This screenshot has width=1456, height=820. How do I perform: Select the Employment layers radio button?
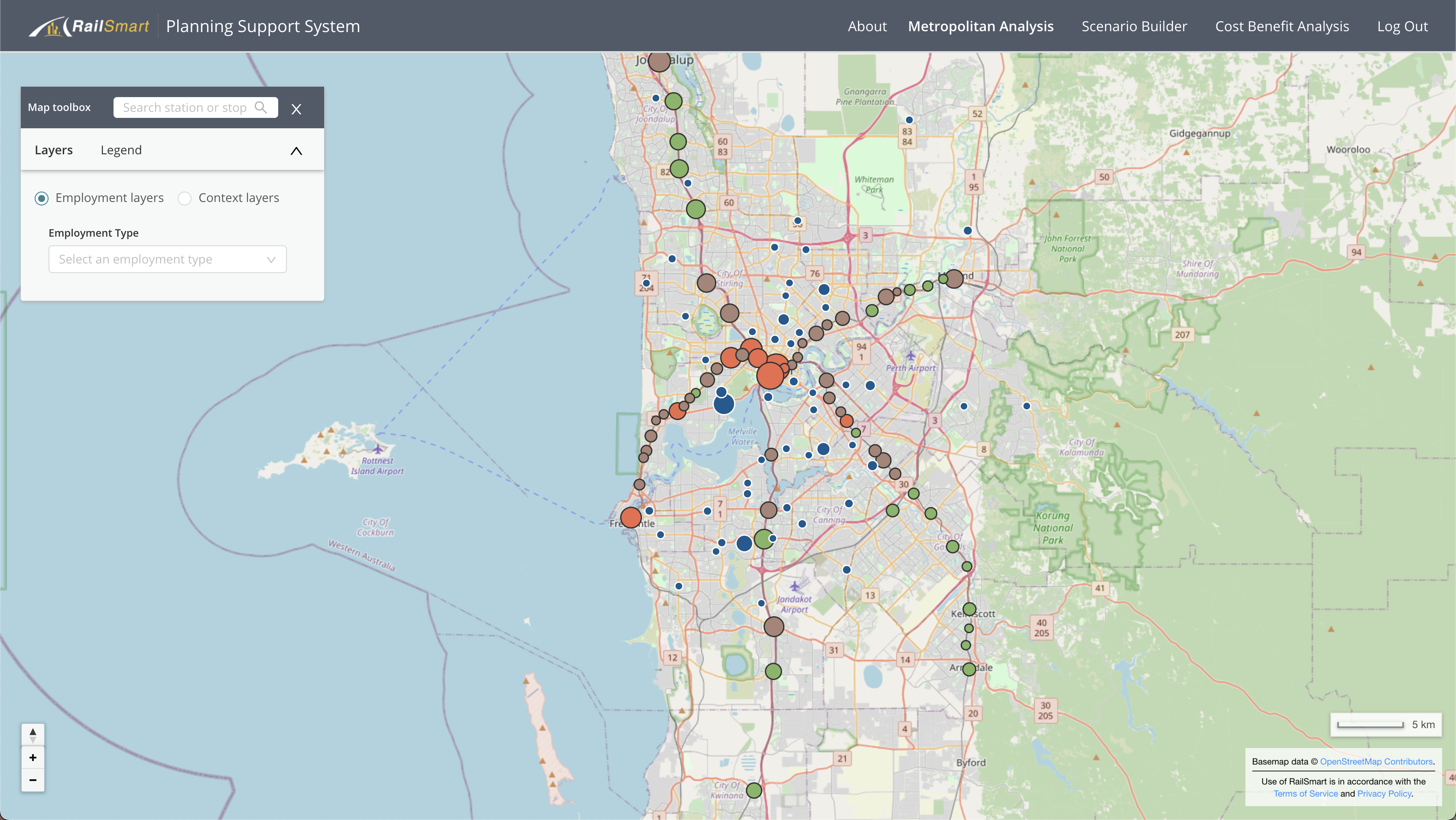(x=41, y=198)
